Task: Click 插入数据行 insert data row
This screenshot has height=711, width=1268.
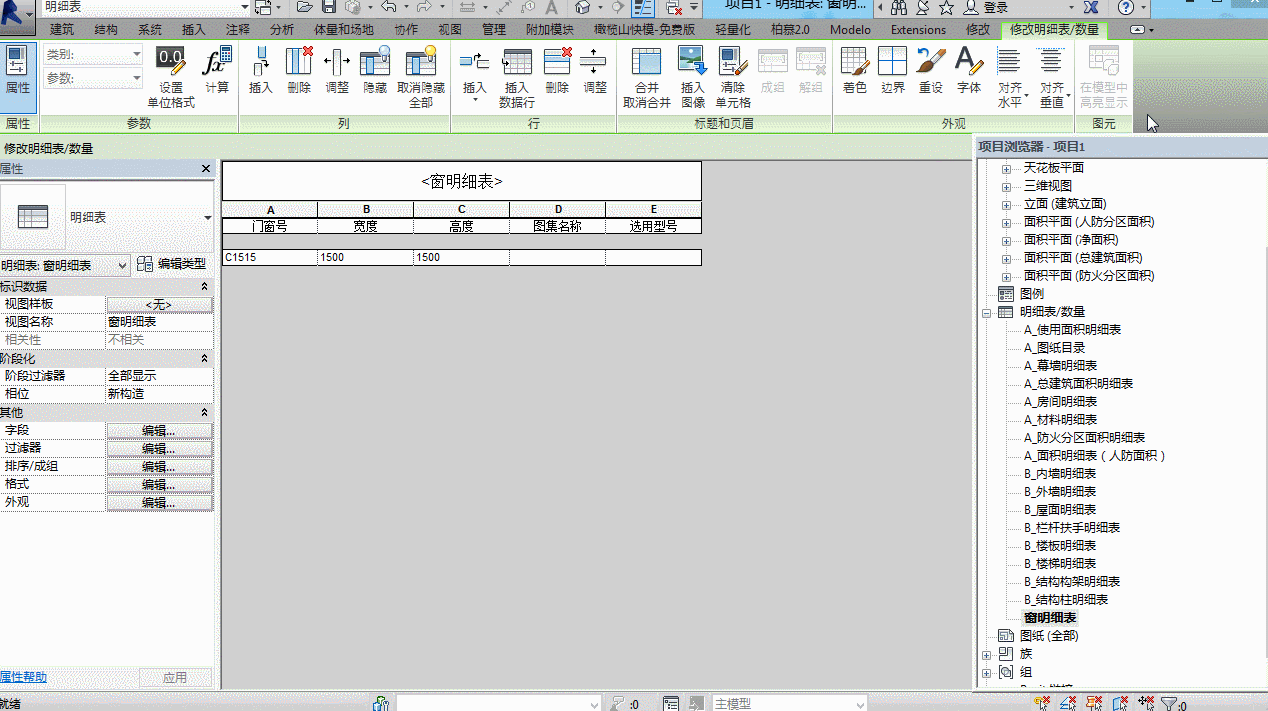Action: [x=517, y=78]
